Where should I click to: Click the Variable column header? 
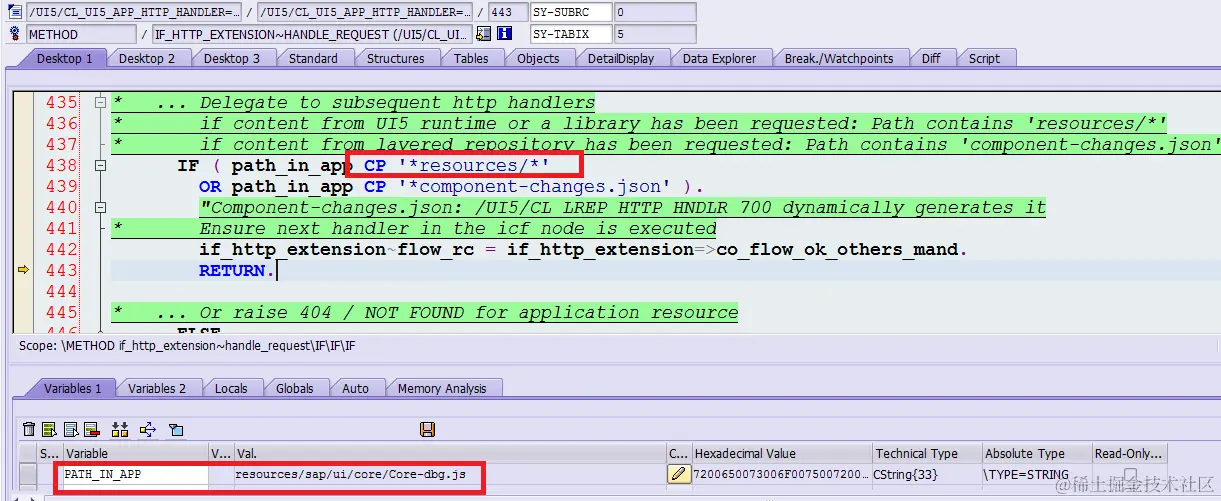click(134, 454)
